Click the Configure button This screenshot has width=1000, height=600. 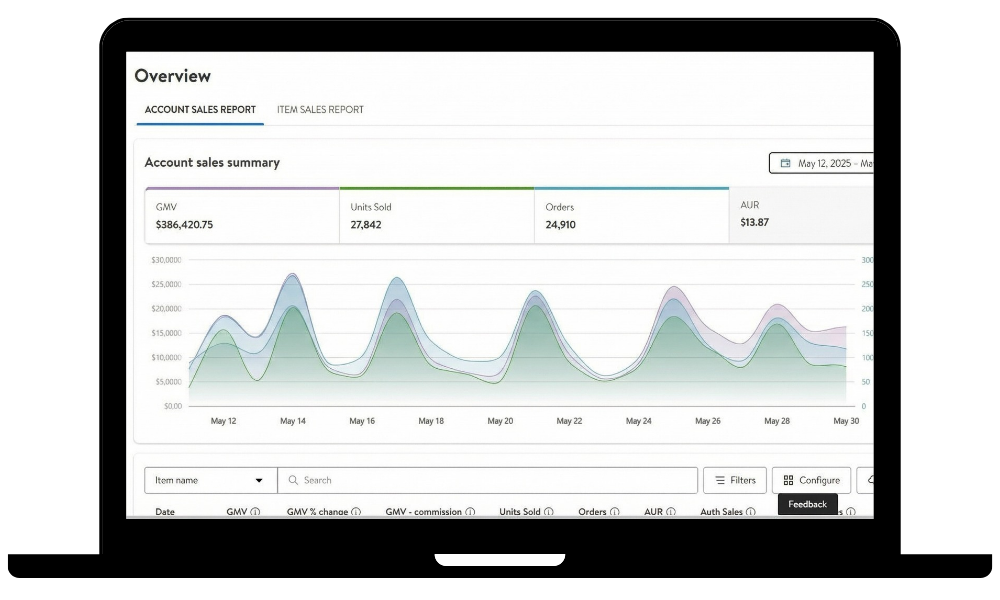[811, 480]
